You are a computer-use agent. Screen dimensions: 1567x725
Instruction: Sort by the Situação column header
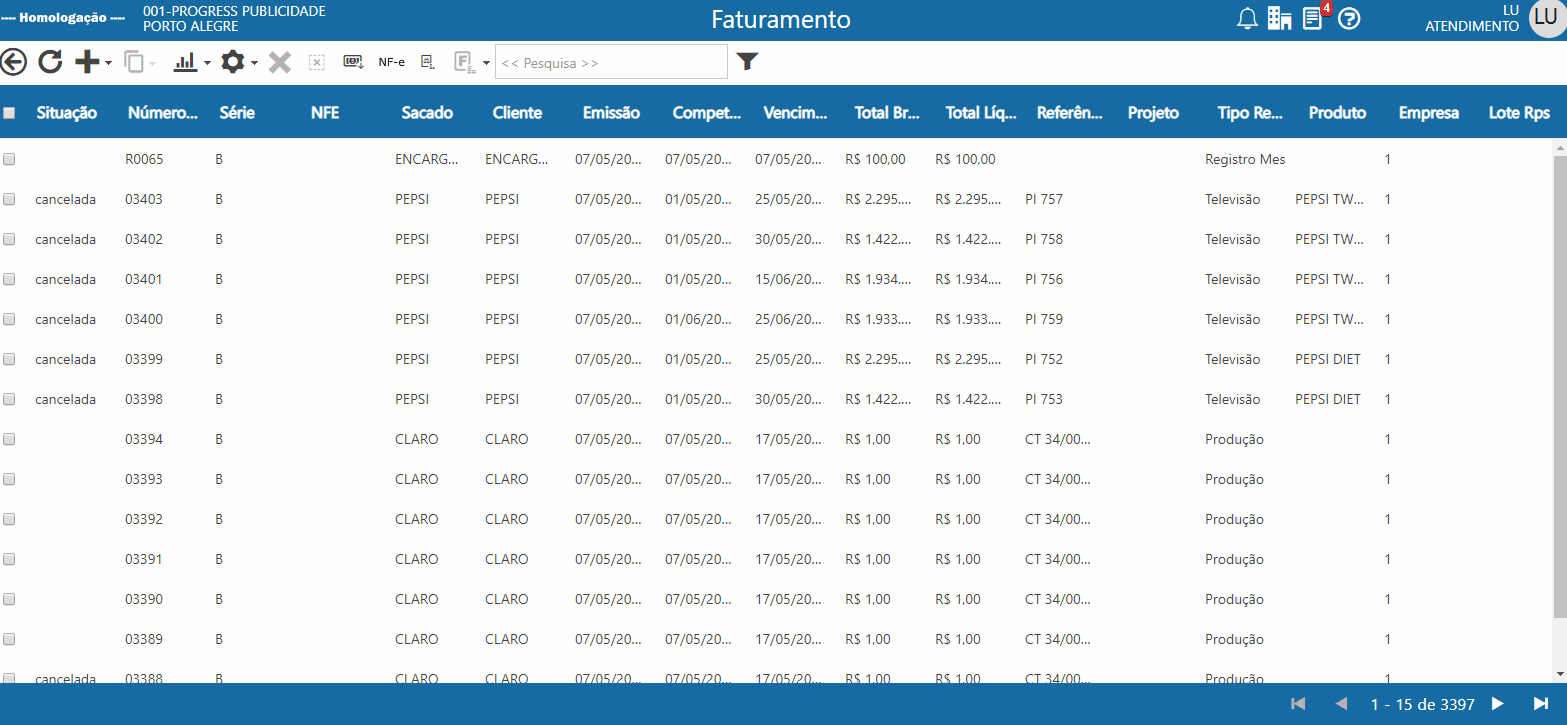coord(67,113)
